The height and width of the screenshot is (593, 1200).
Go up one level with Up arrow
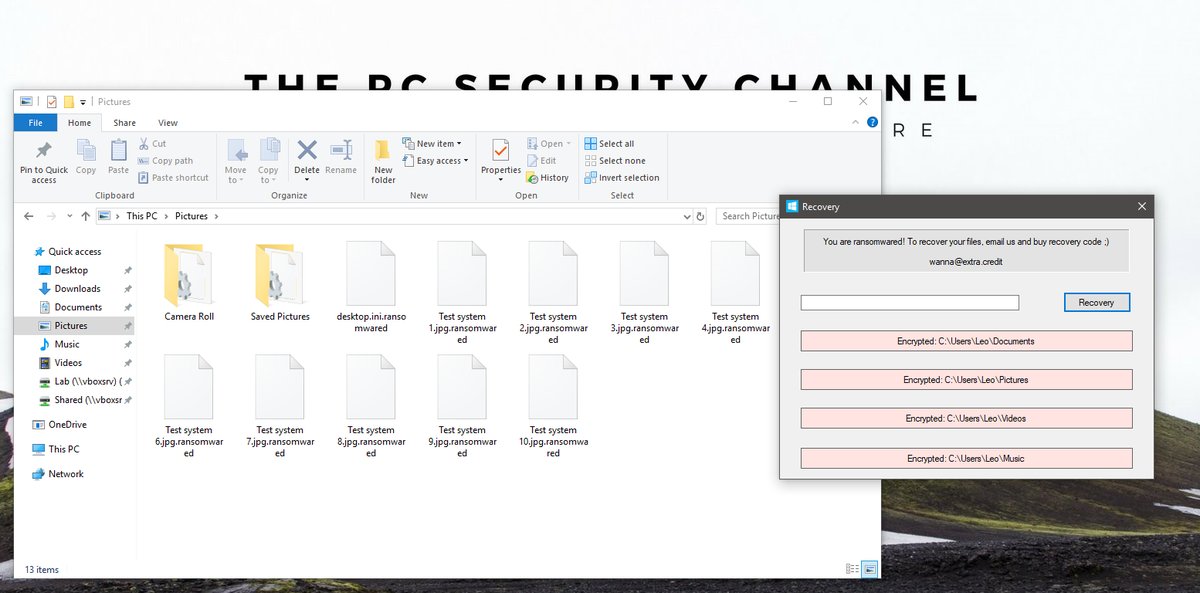click(86, 216)
